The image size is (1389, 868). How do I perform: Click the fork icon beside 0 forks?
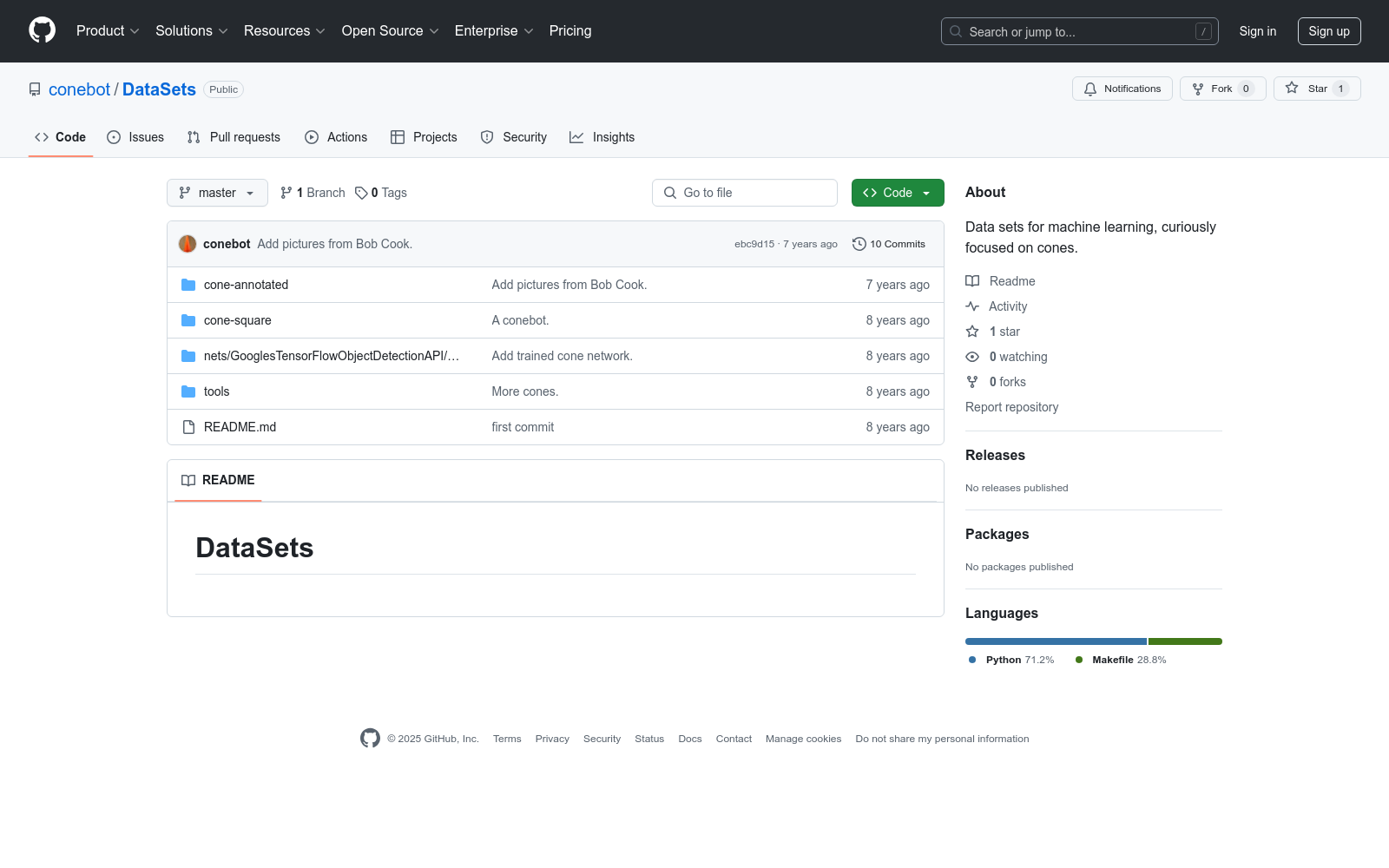(972, 382)
